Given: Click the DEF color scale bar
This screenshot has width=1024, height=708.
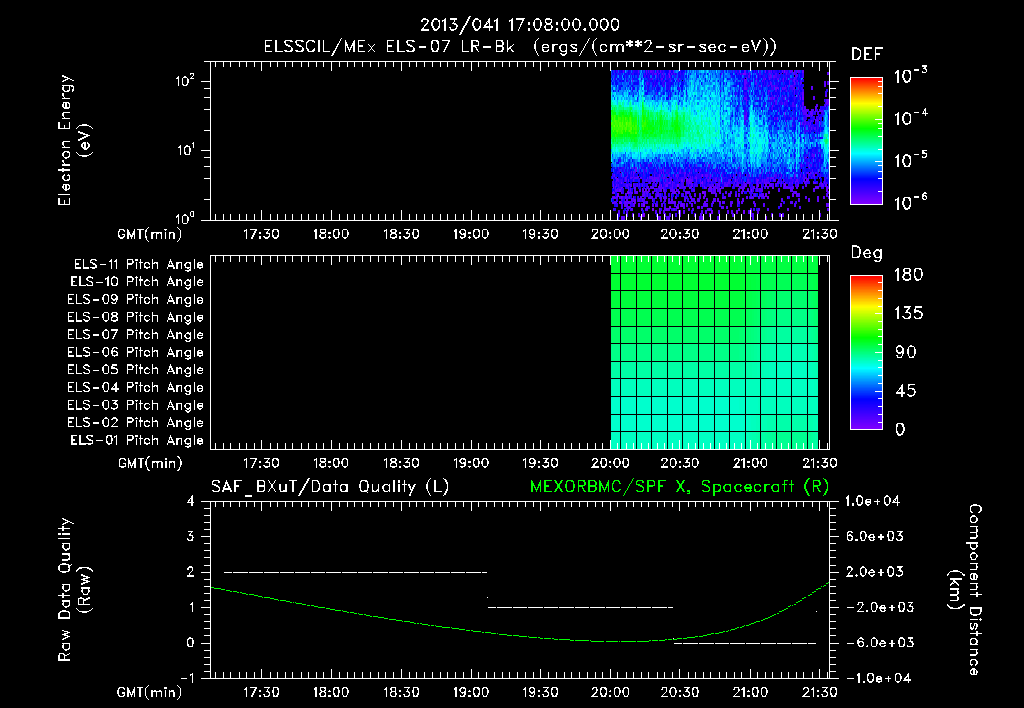Looking at the screenshot, I should coord(866,140).
